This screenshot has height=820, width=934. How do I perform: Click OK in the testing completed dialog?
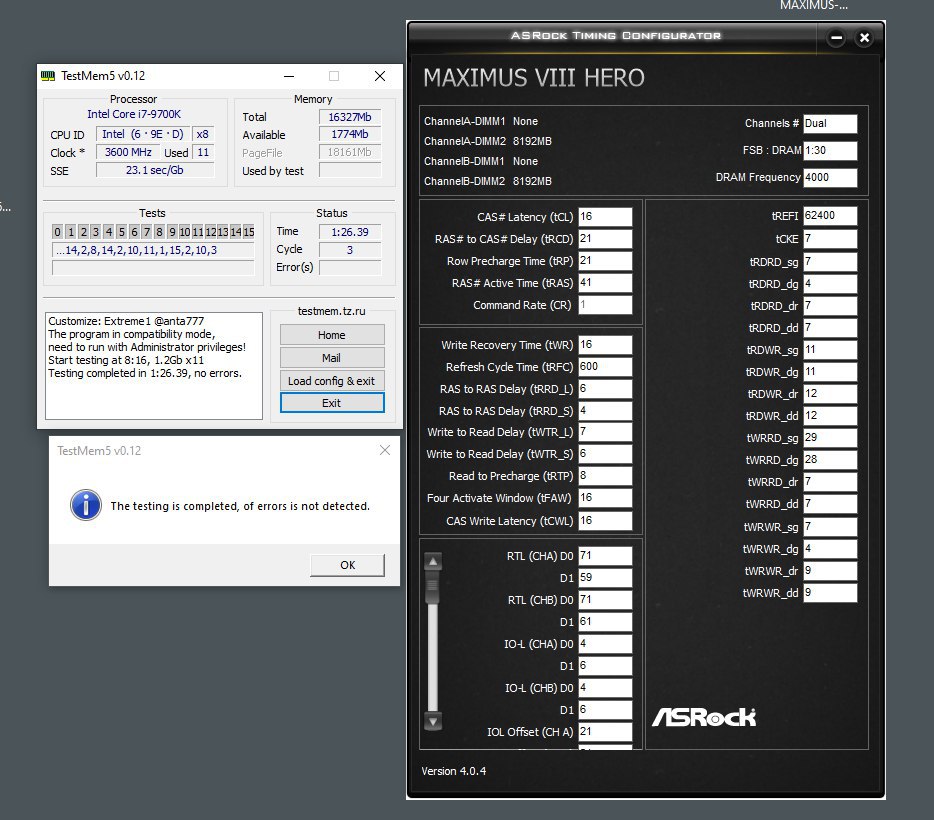tap(347, 565)
